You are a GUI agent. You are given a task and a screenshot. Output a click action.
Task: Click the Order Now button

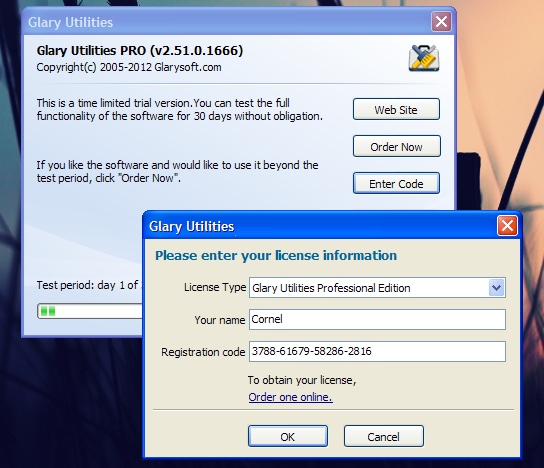[397, 146]
